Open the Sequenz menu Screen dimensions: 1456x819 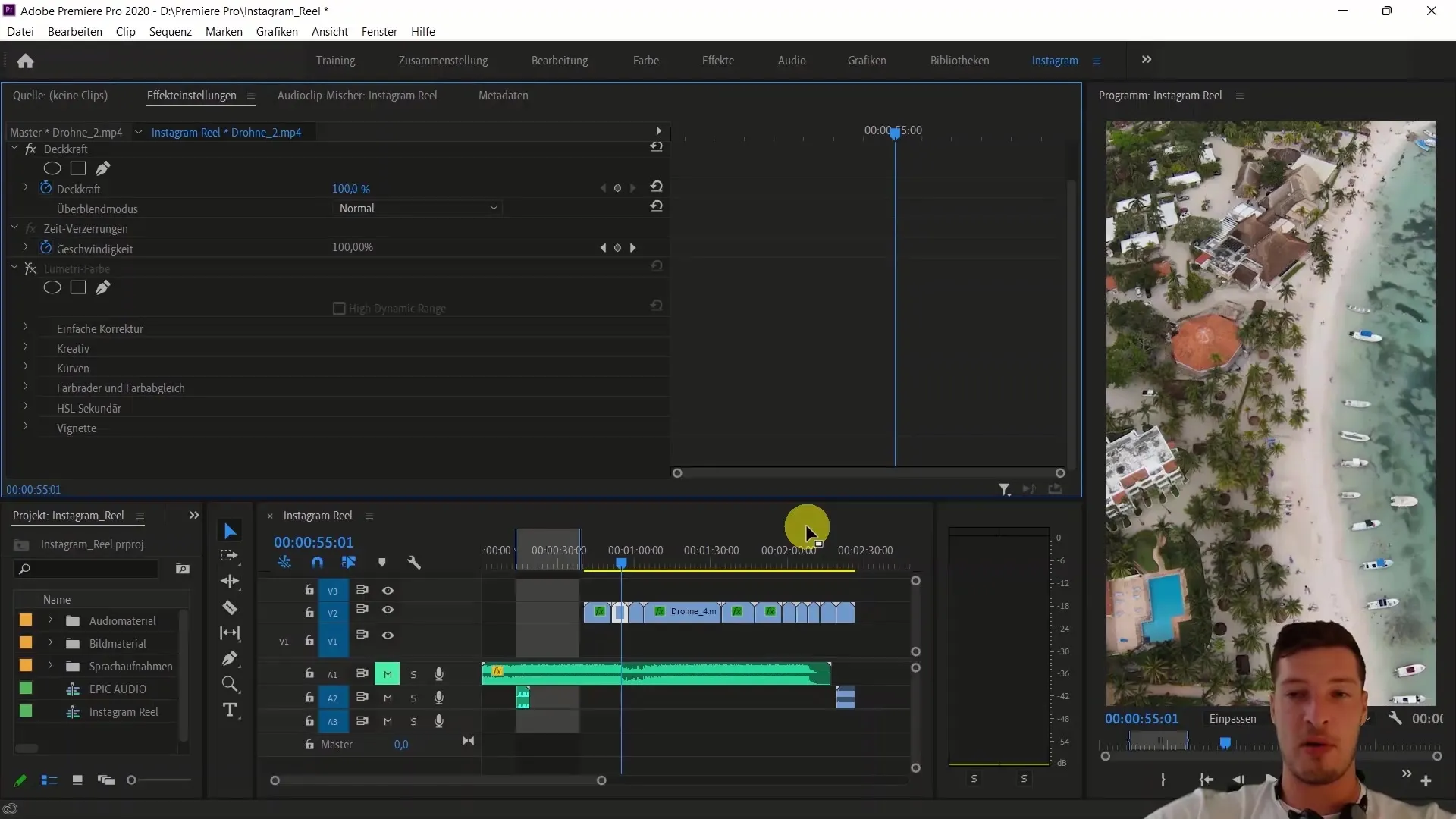[x=170, y=32]
